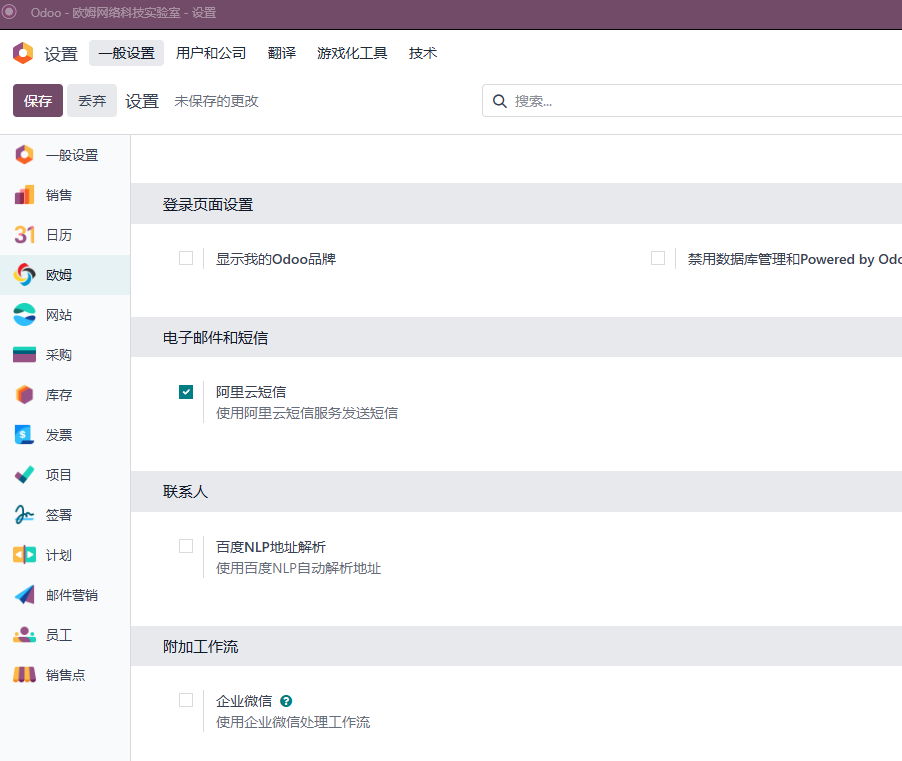Click 一般设置 label in sidebar
The image size is (902, 761).
click(x=72, y=155)
